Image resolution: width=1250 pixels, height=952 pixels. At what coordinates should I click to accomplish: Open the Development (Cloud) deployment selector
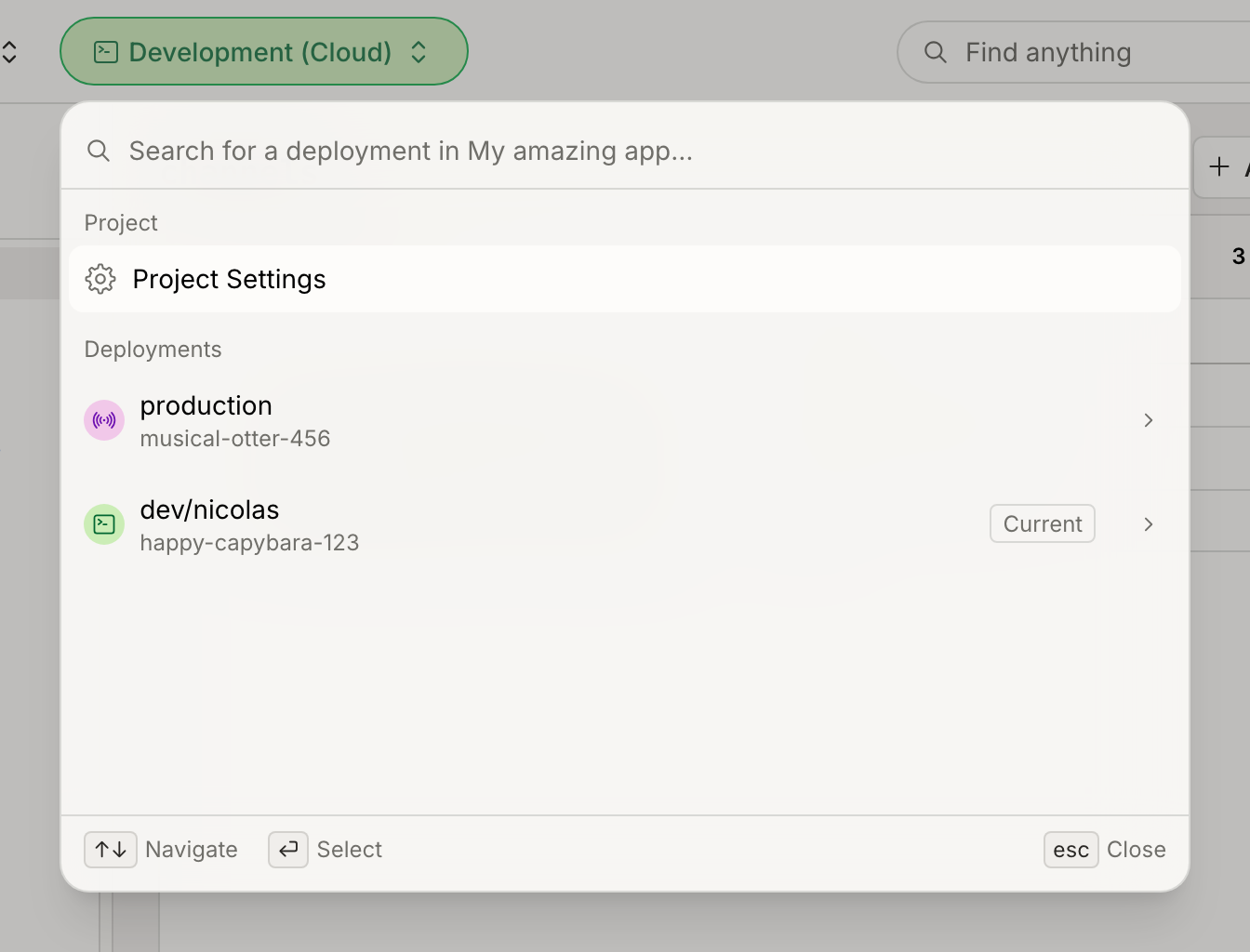pos(263,52)
